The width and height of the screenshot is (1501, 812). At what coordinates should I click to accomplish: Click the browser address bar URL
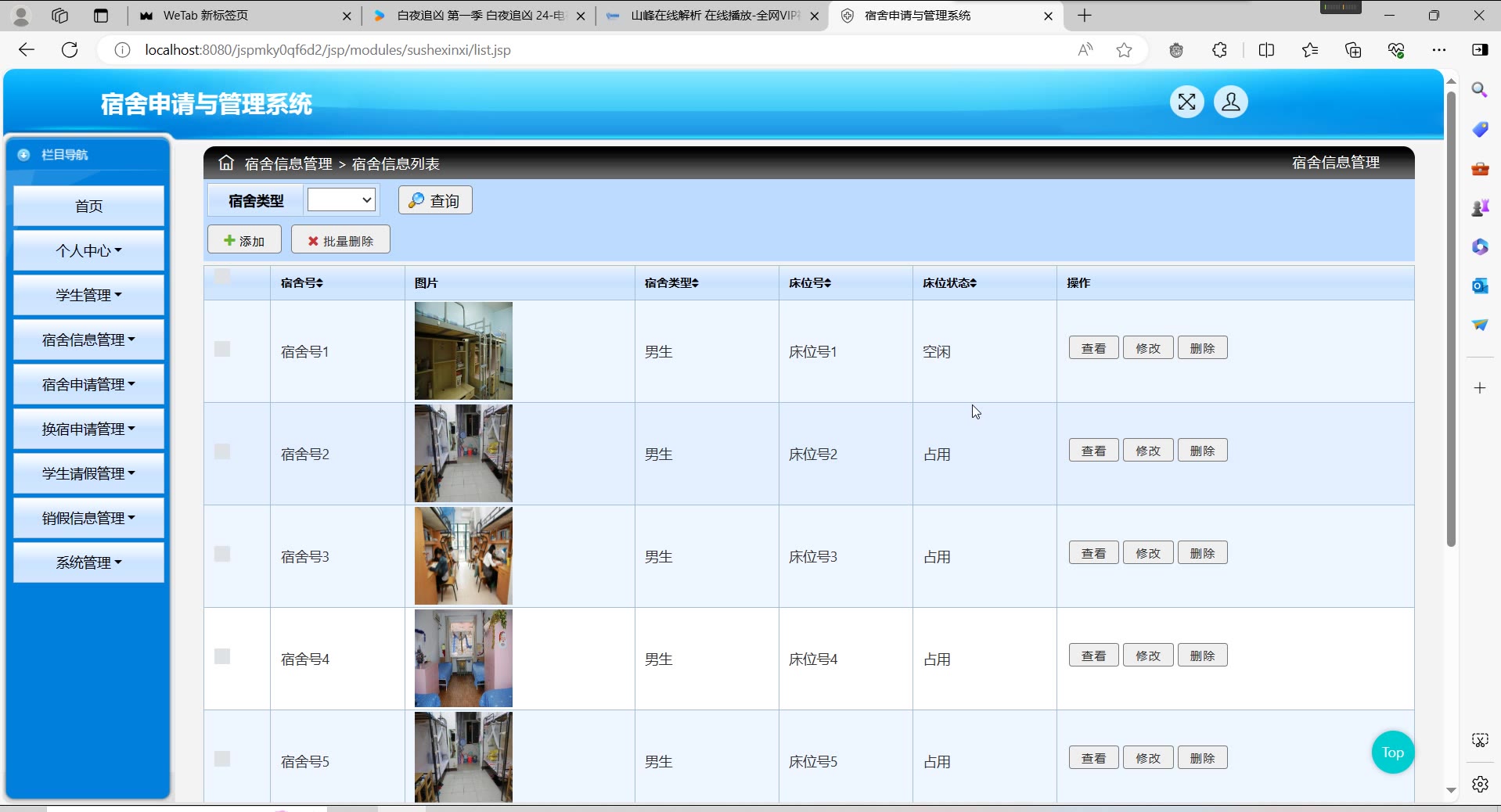click(328, 50)
